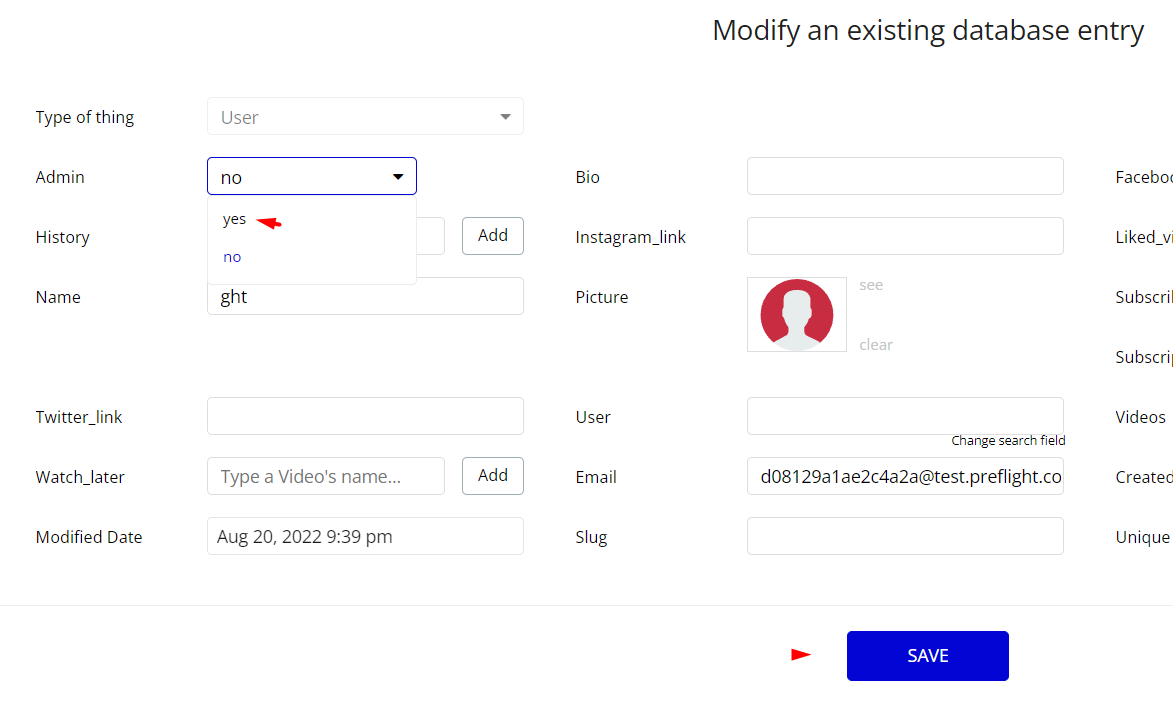Click the Email label text
This screenshot has width=1173, height=704.
[x=595, y=477]
